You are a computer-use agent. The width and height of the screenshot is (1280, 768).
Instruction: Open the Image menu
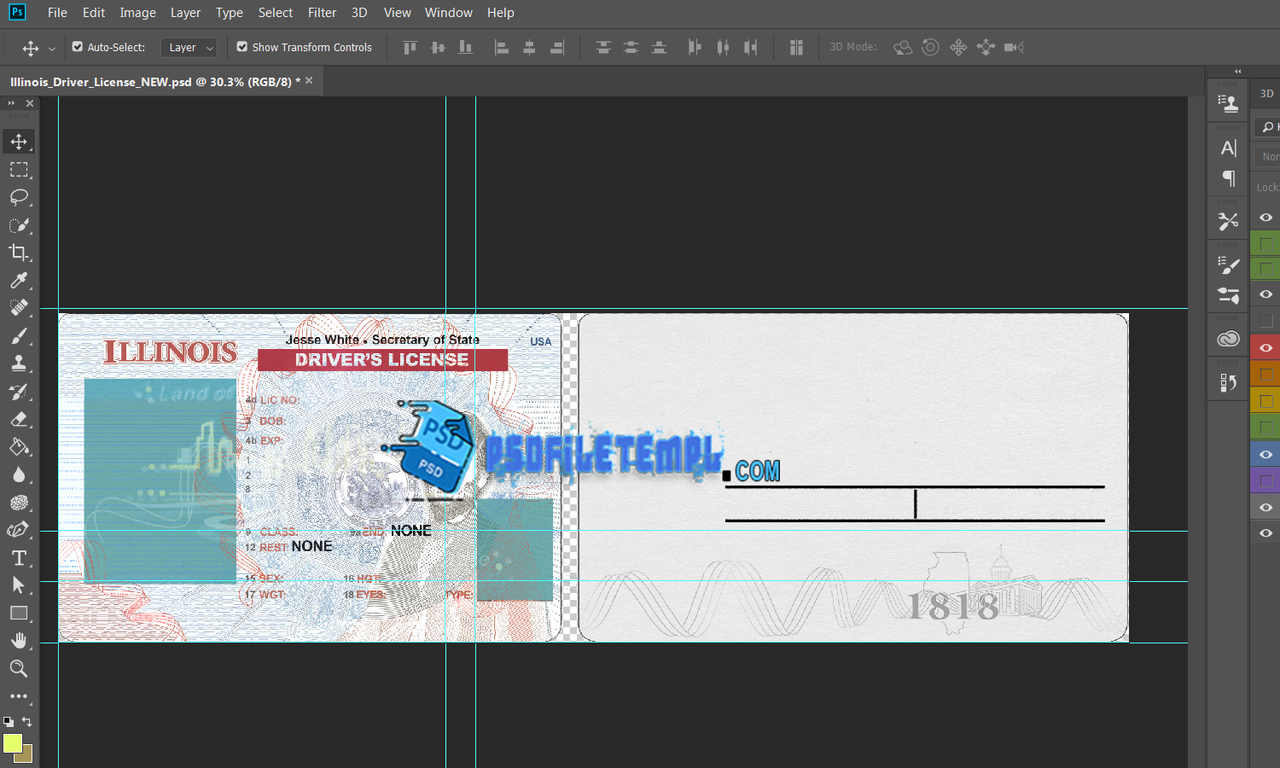point(138,13)
